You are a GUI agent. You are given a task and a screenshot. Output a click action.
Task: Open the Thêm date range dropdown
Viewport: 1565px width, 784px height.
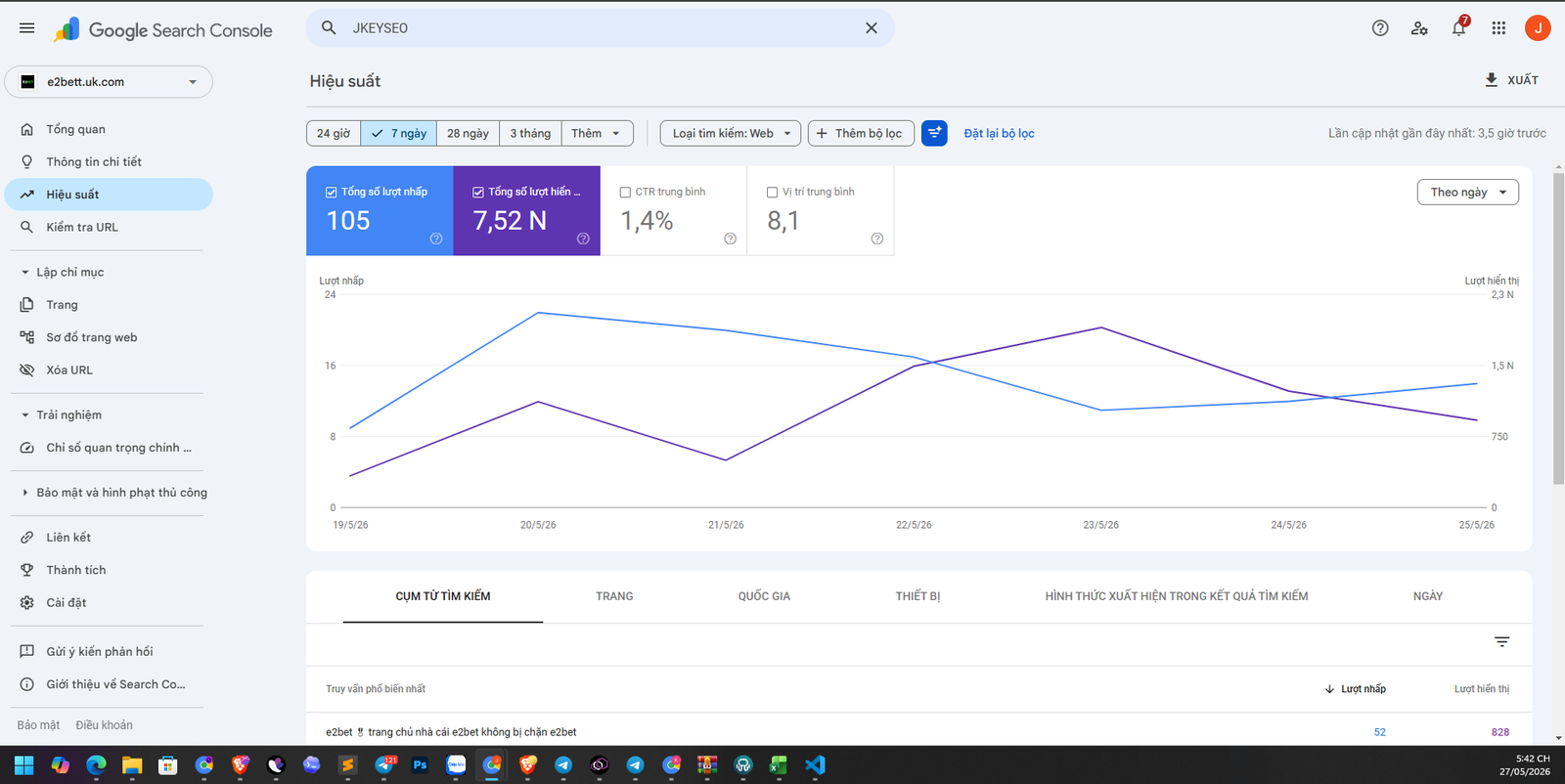pos(597,133)
